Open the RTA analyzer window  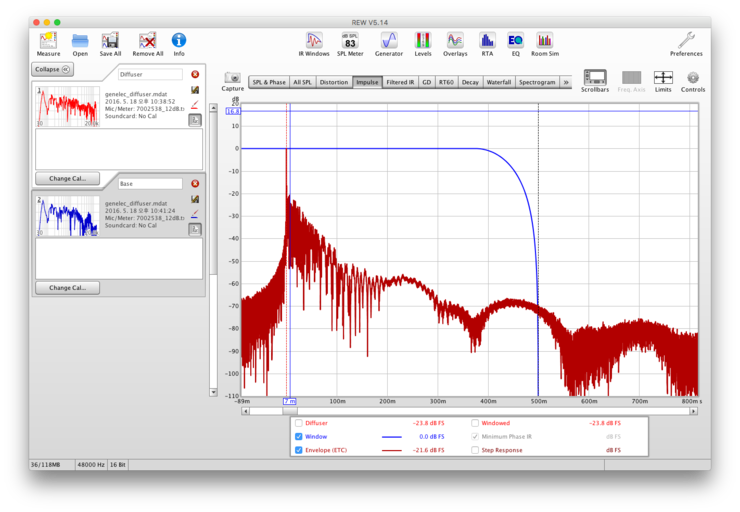(x=487, y=42)
